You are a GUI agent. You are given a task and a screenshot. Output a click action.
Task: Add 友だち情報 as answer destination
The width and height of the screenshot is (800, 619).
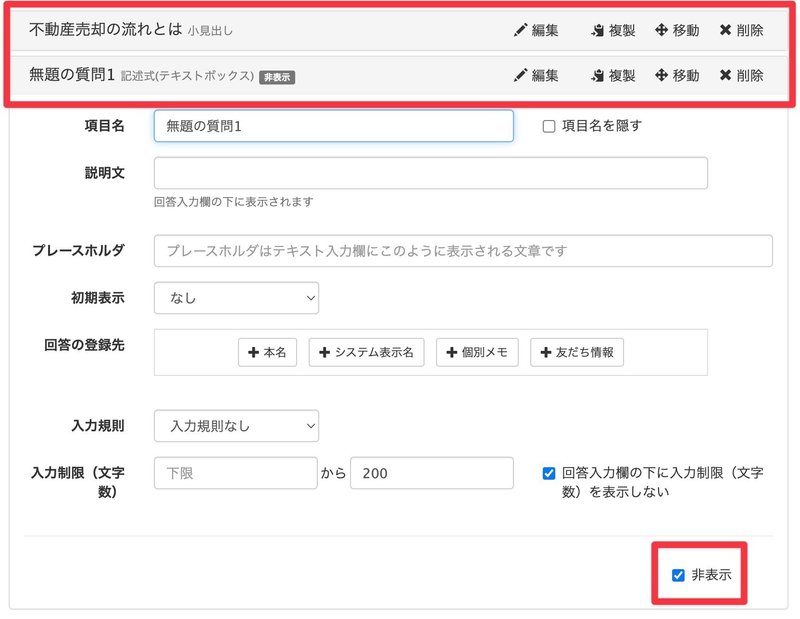tap(577, 352)
